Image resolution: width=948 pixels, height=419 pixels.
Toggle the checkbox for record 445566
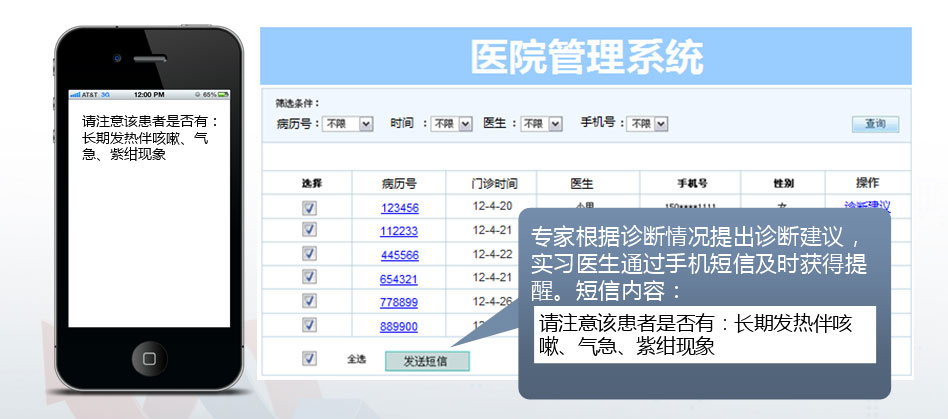tap(309, 254)
